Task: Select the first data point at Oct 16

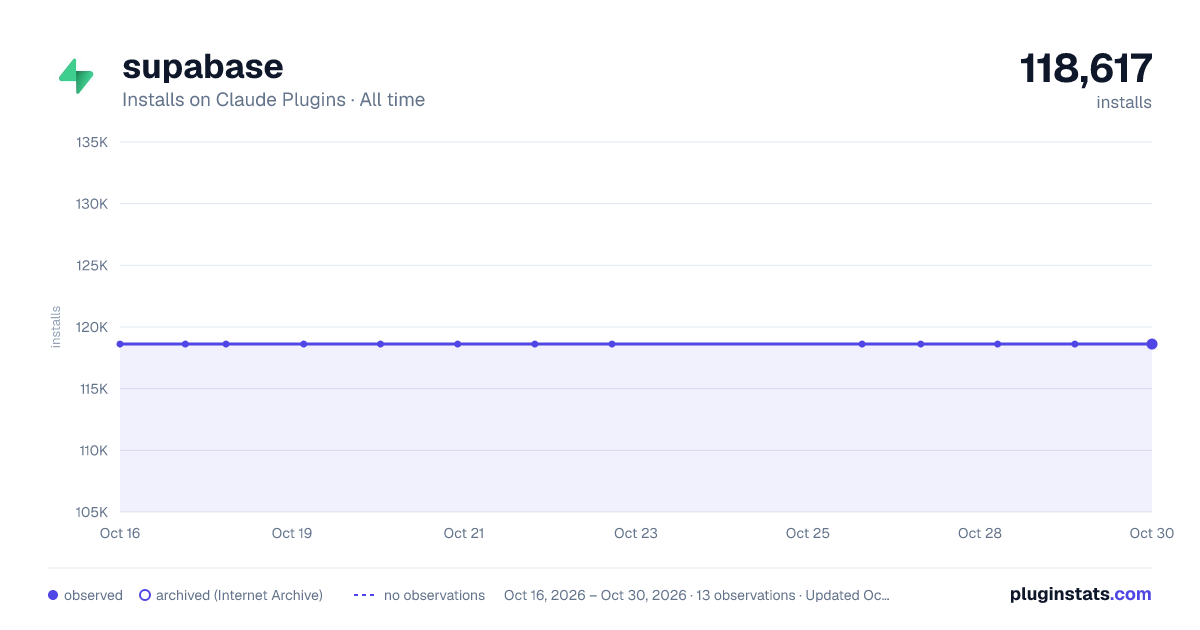Action: 120,344
